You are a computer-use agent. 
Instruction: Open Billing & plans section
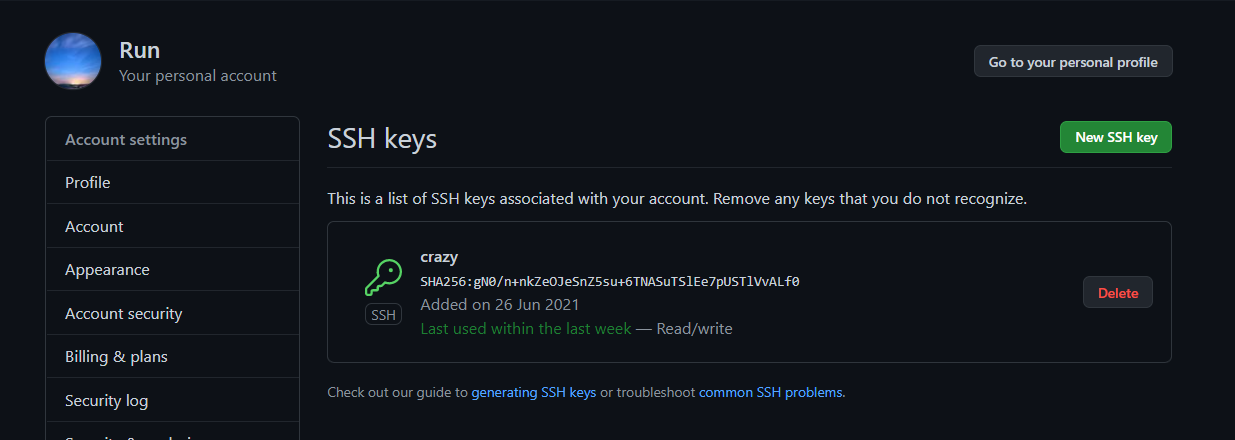(172, 357)
